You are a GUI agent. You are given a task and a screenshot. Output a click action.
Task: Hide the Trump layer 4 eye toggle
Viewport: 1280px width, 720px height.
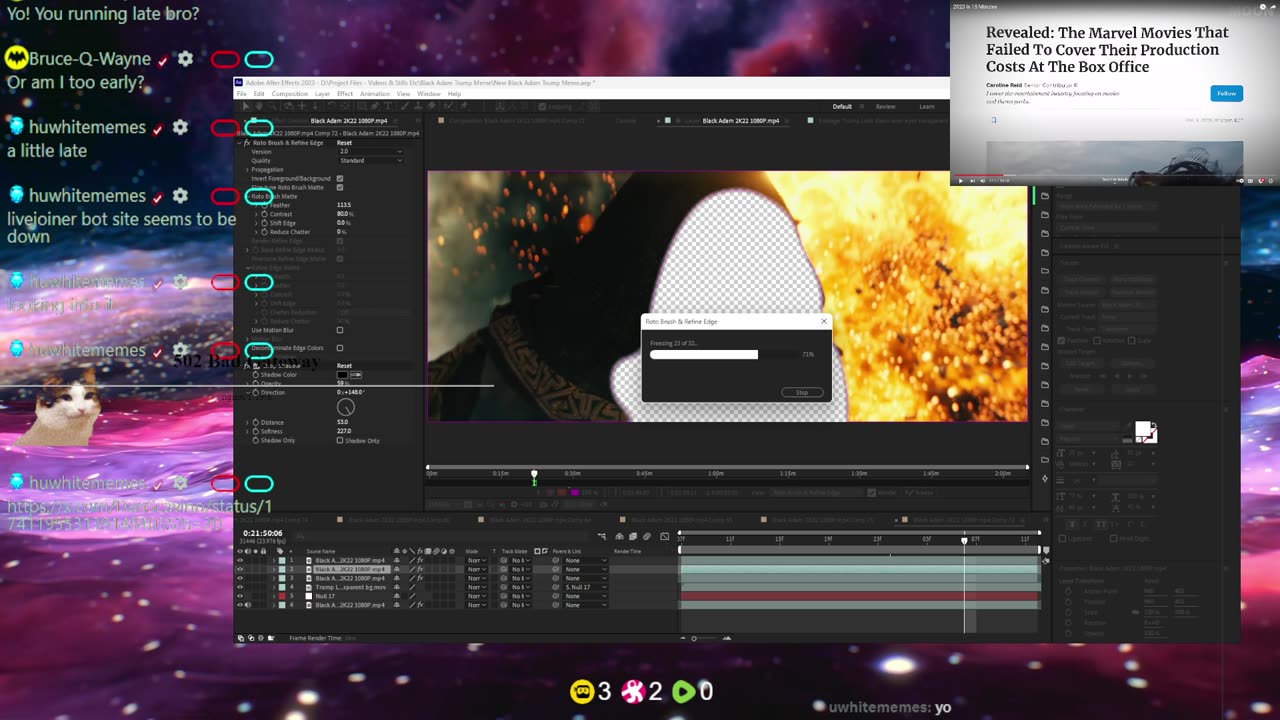[240, 587]
